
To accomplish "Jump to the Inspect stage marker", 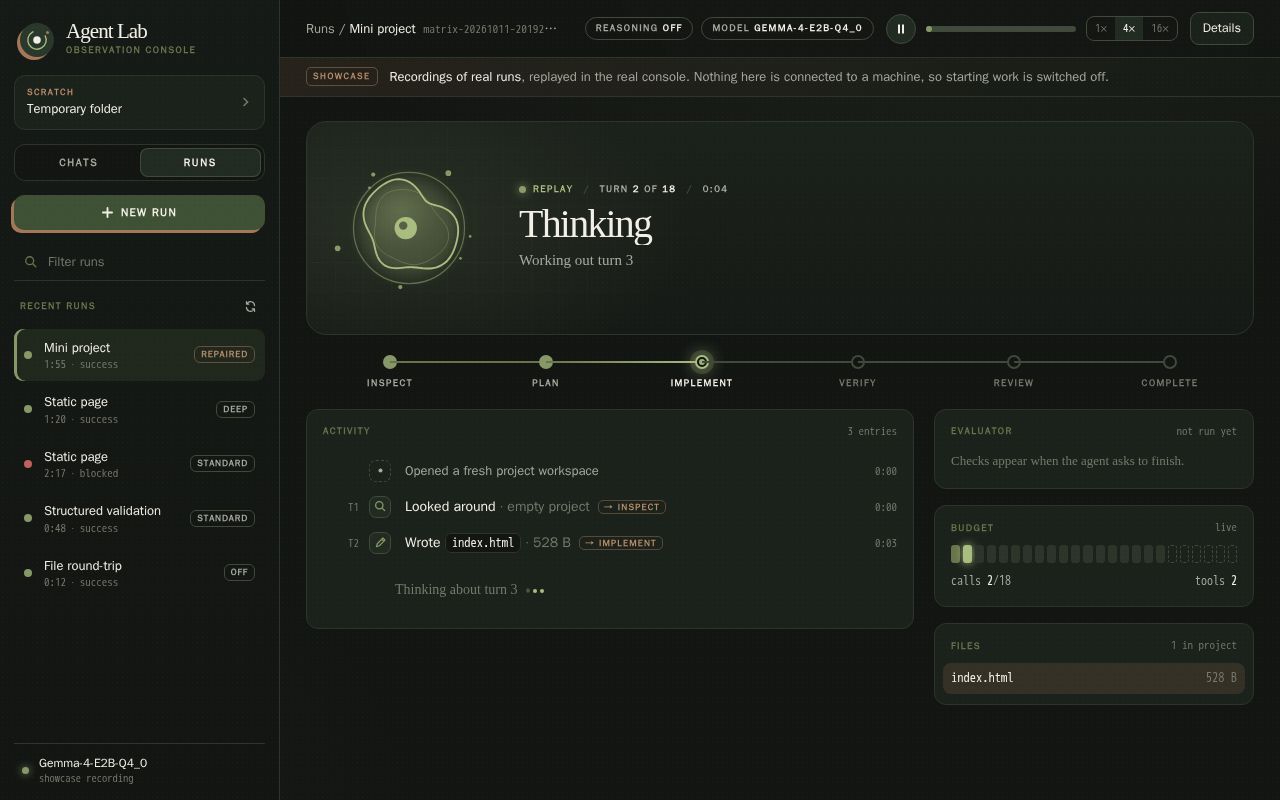I will click(390, 362).
